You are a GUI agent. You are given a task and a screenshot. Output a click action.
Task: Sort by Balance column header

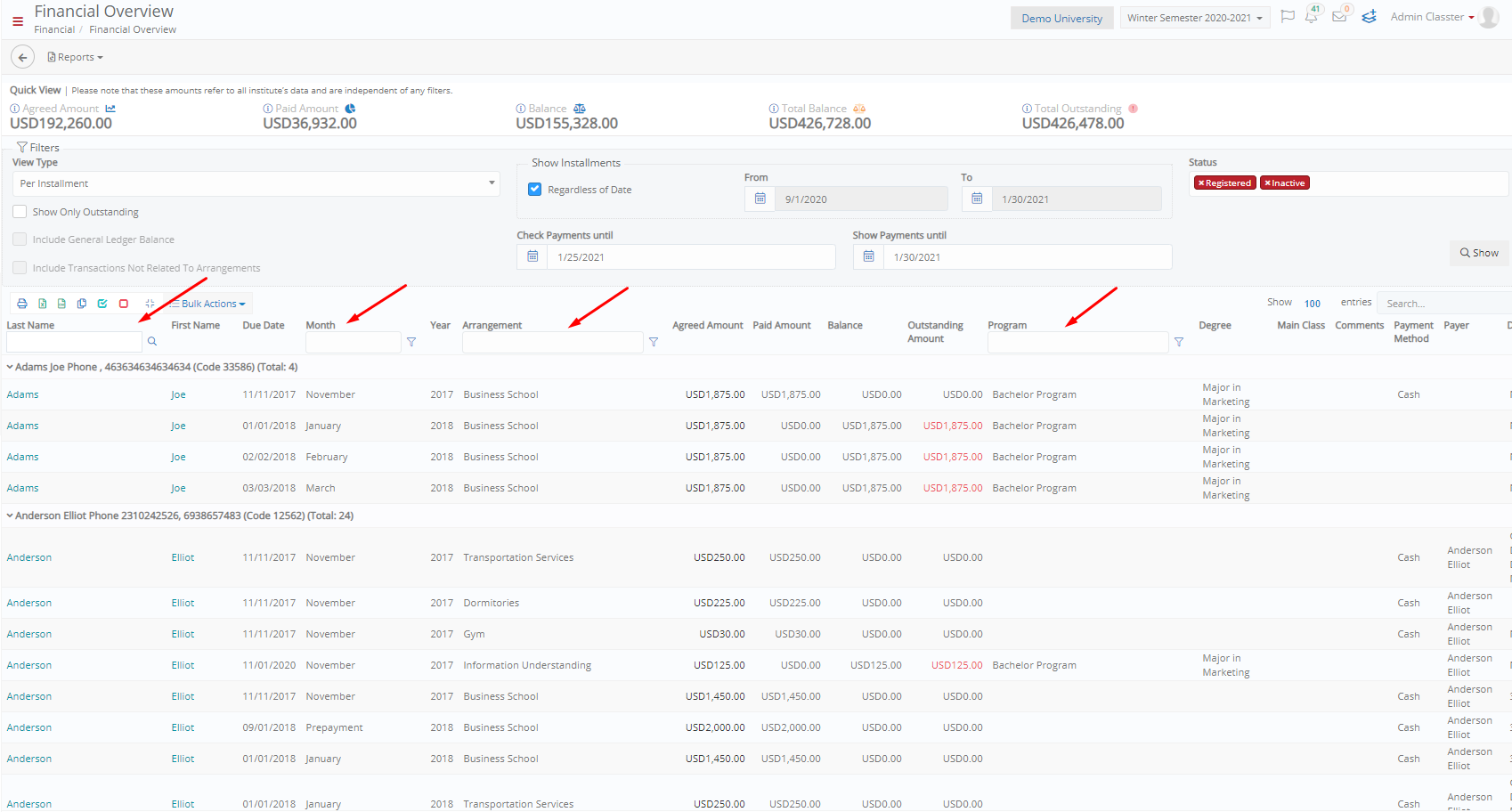(845, 325)
